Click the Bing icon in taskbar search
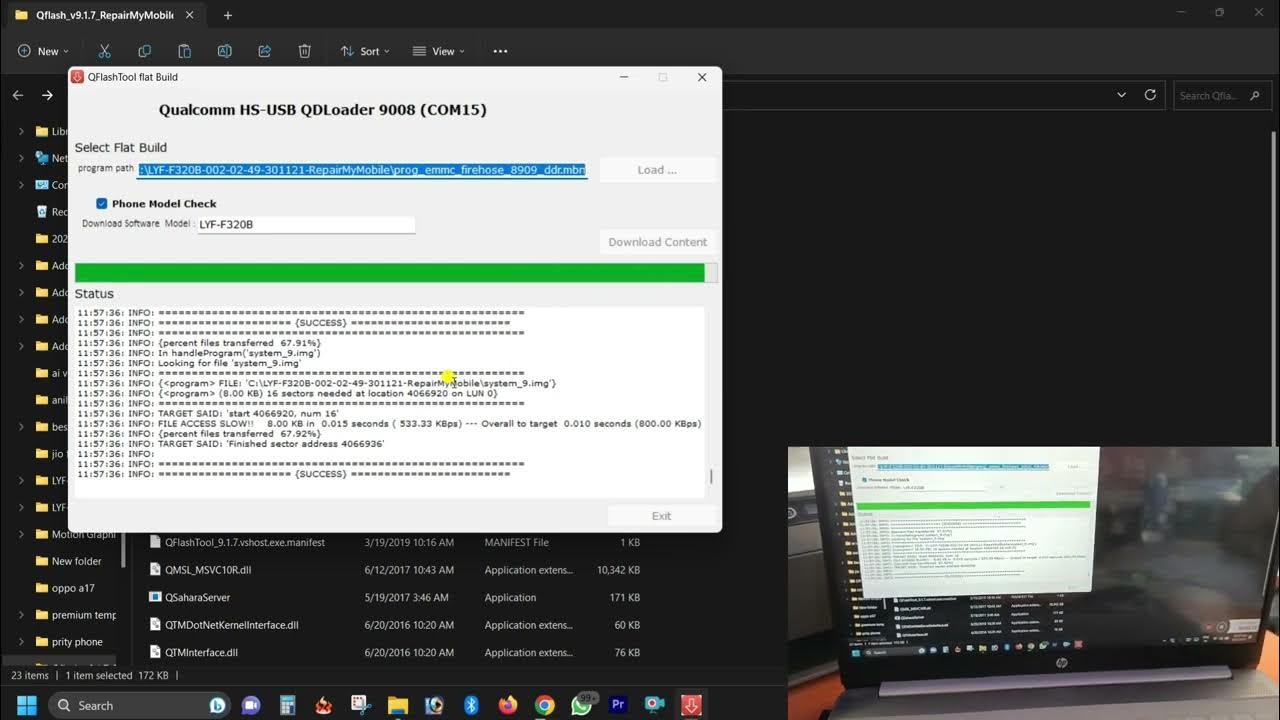This screenshot has height=720, width=1280. [217, 705]
